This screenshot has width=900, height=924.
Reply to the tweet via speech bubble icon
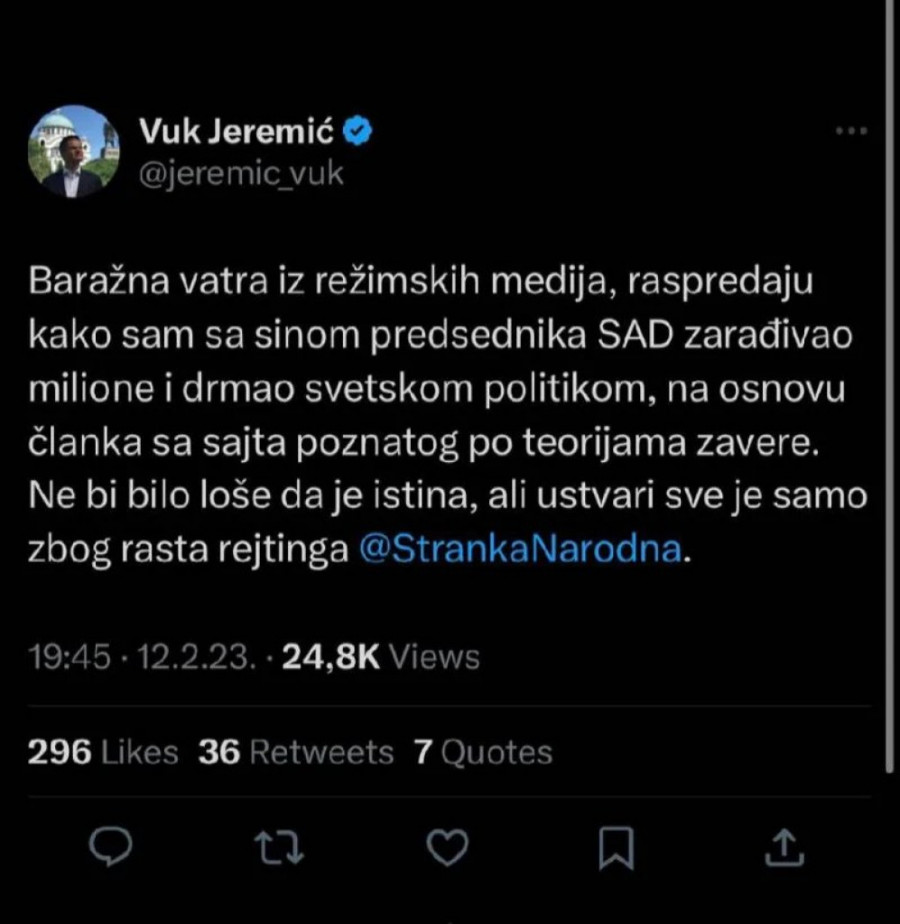(112, 849)
